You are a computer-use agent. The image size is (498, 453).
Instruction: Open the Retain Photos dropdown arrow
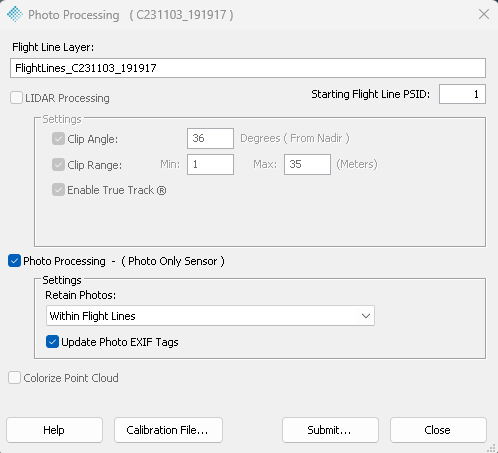click(366, 316)
